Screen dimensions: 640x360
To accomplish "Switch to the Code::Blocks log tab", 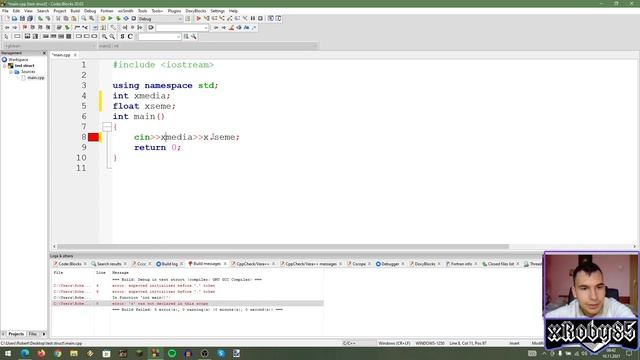I will [70, 264].
